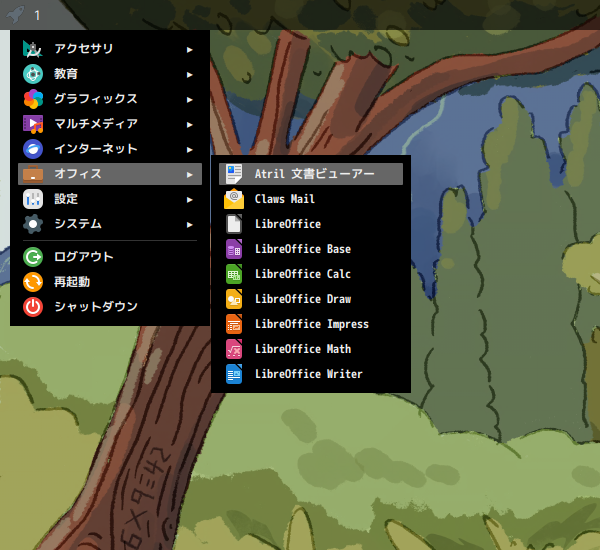This screenshot has width=600, height=550.
Task: Click the green LibreOffice Calc icon
Action: point(234,274)
